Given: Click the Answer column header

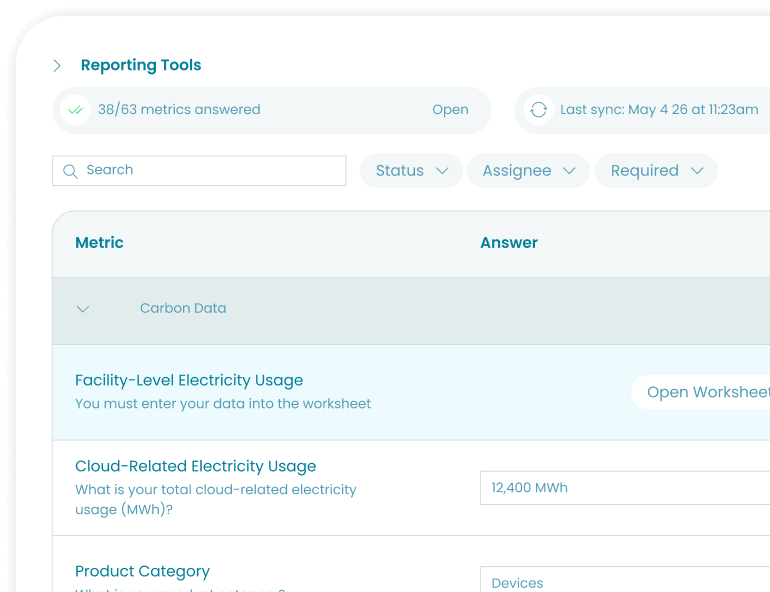Looking at the screenshot, I should (x=509, y=242).
